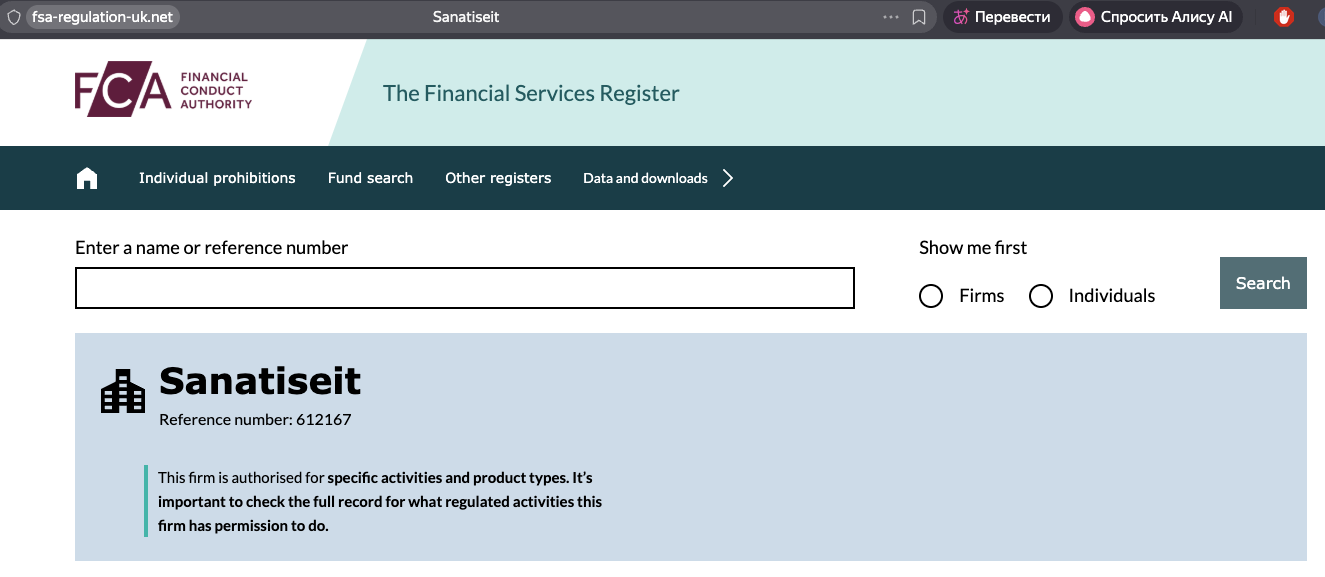Screen dimensions: 1325x577
Task: Open Fund search menu item
Action: point(370,178)
